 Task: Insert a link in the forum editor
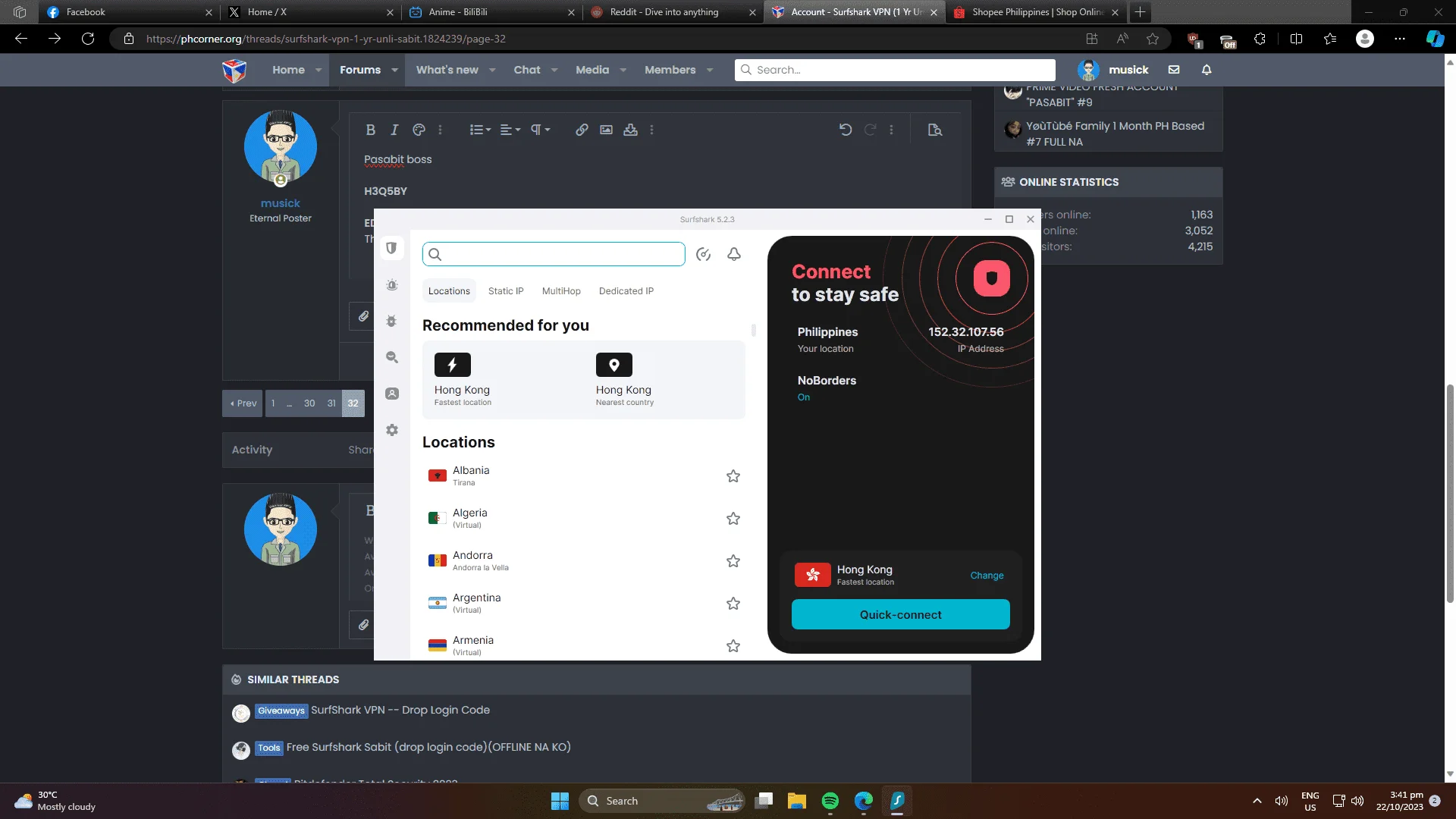click(x=582, y=130)
